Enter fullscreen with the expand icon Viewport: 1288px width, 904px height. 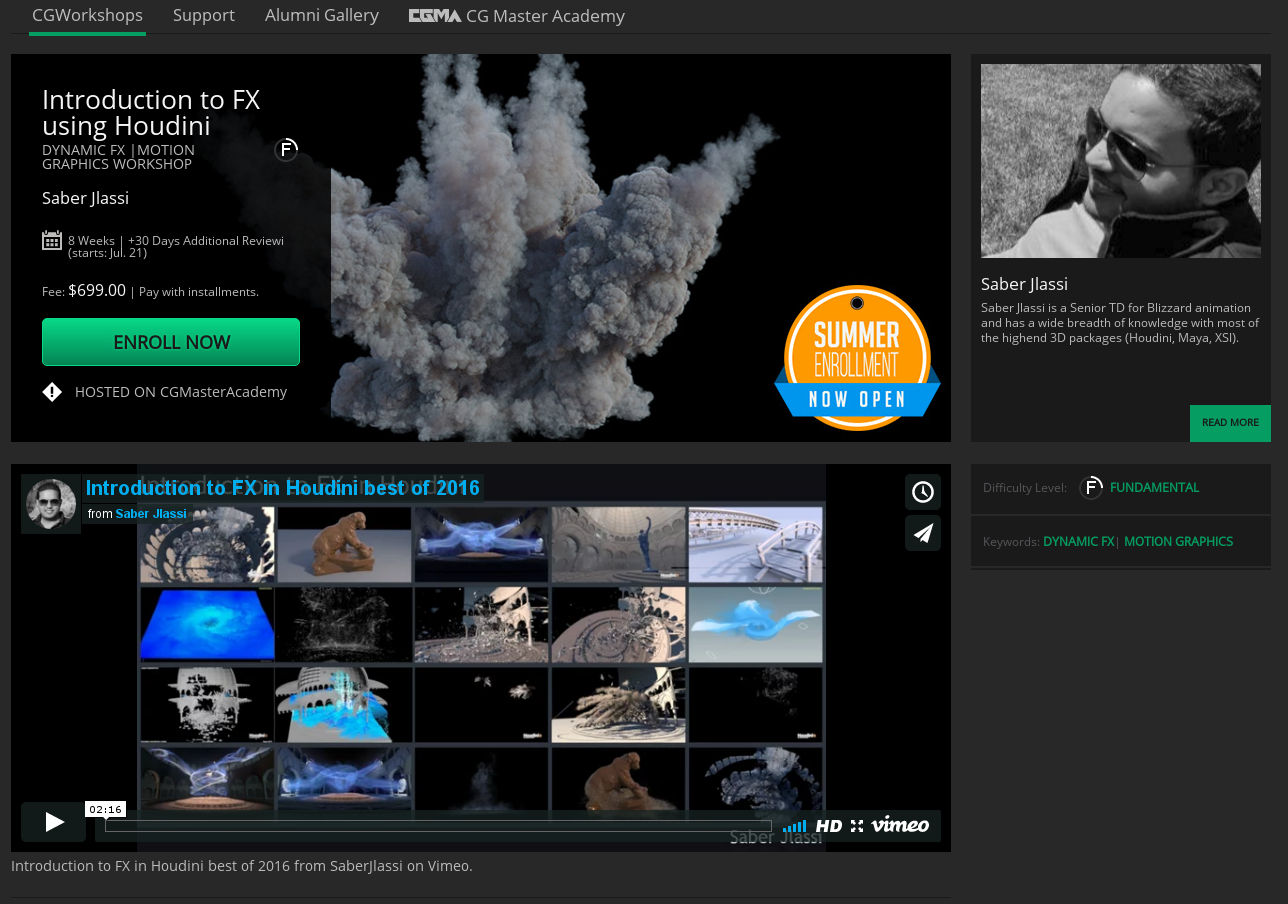point(857,826)
